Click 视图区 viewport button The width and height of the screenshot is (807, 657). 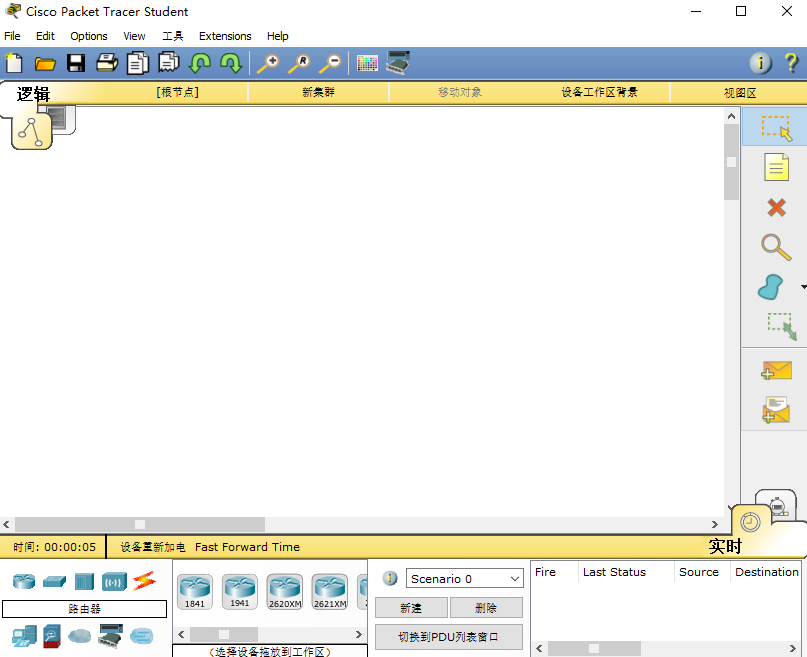tap(740, 93)
